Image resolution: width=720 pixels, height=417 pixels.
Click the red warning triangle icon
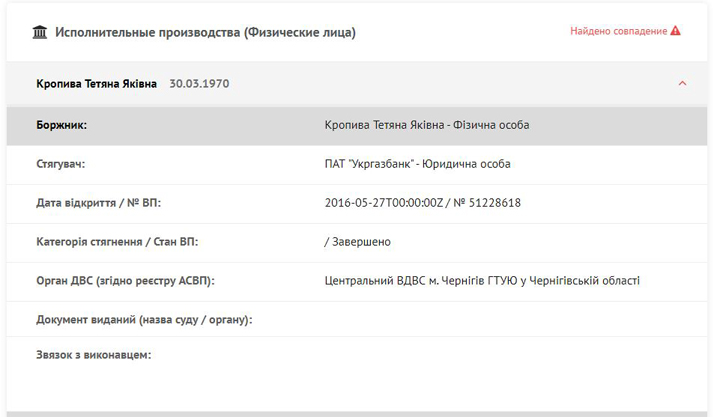click(x=676, y=31)
